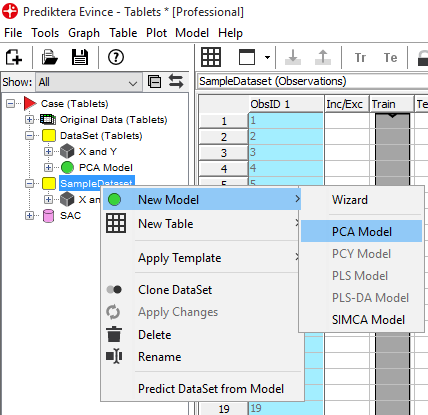Click the Tr training set toolbar button
Screen dimensions: 428x415
tap(360, 58)
